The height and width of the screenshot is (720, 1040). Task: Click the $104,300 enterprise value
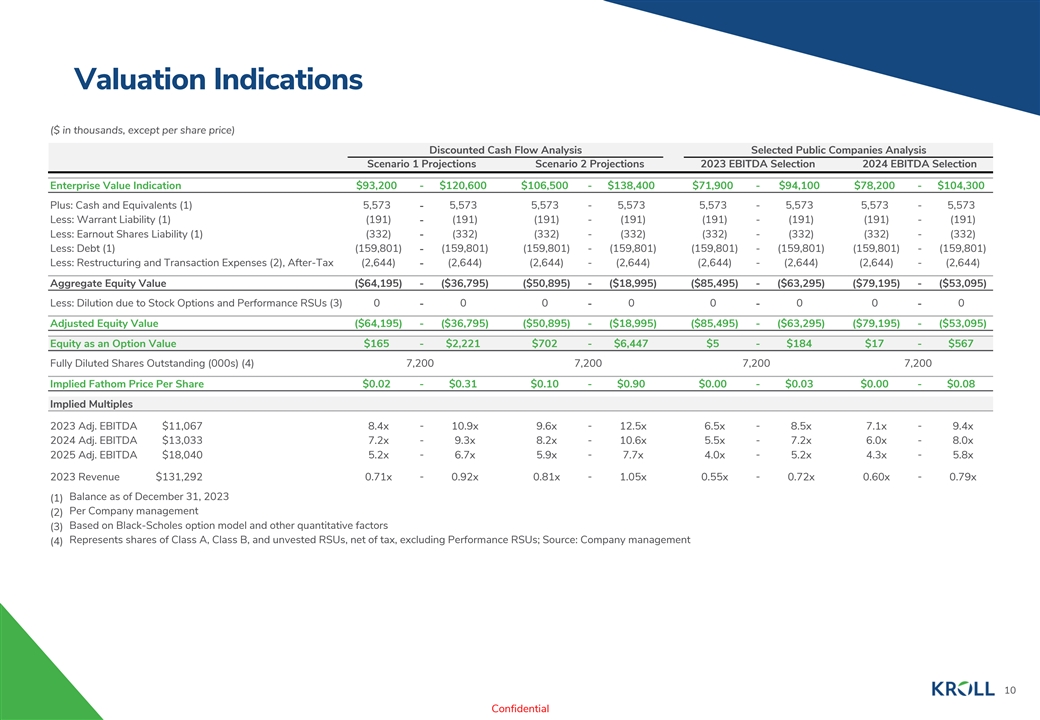[960, 186]
